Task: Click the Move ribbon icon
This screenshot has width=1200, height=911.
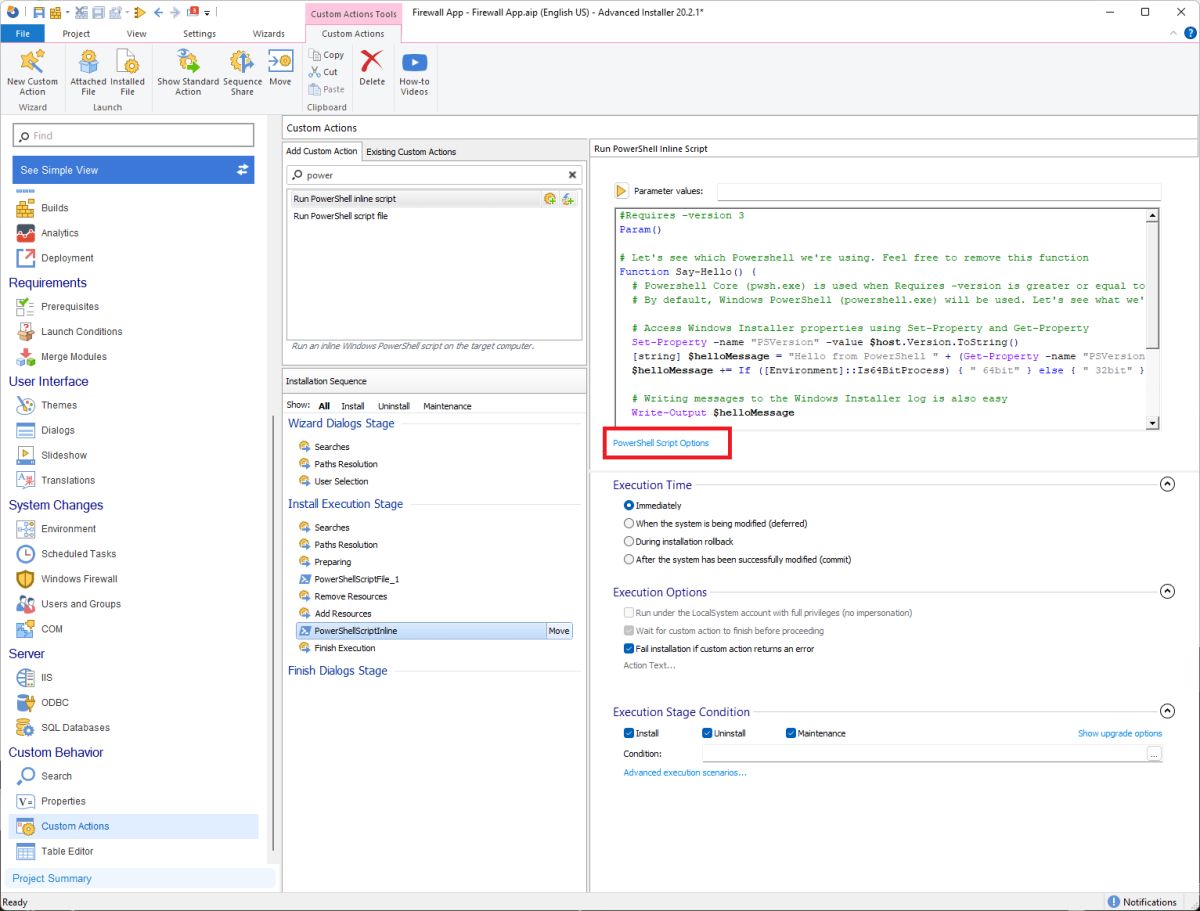Action: point(280,70)
